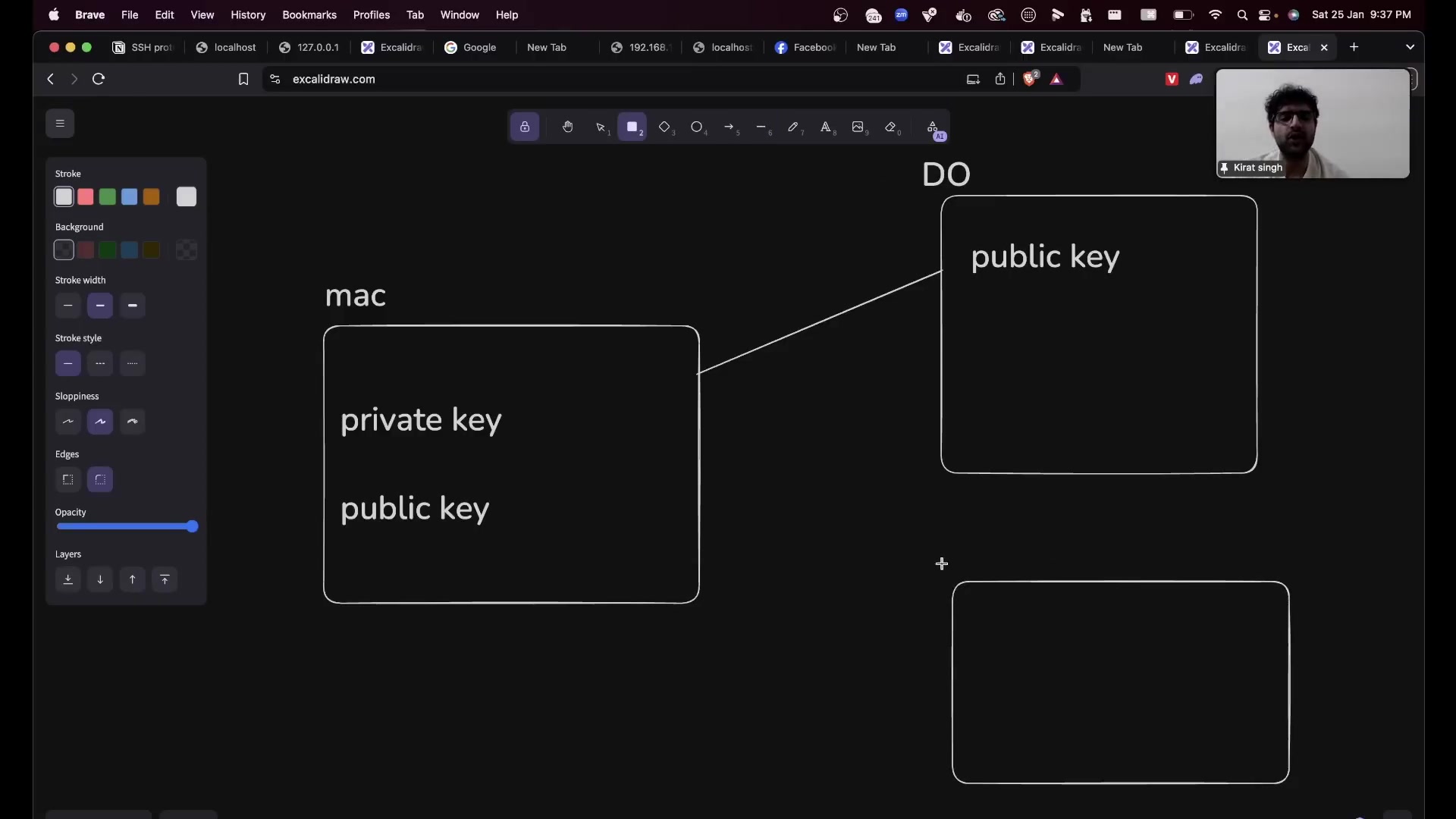Select the Insert image tool

pos(858,127)
